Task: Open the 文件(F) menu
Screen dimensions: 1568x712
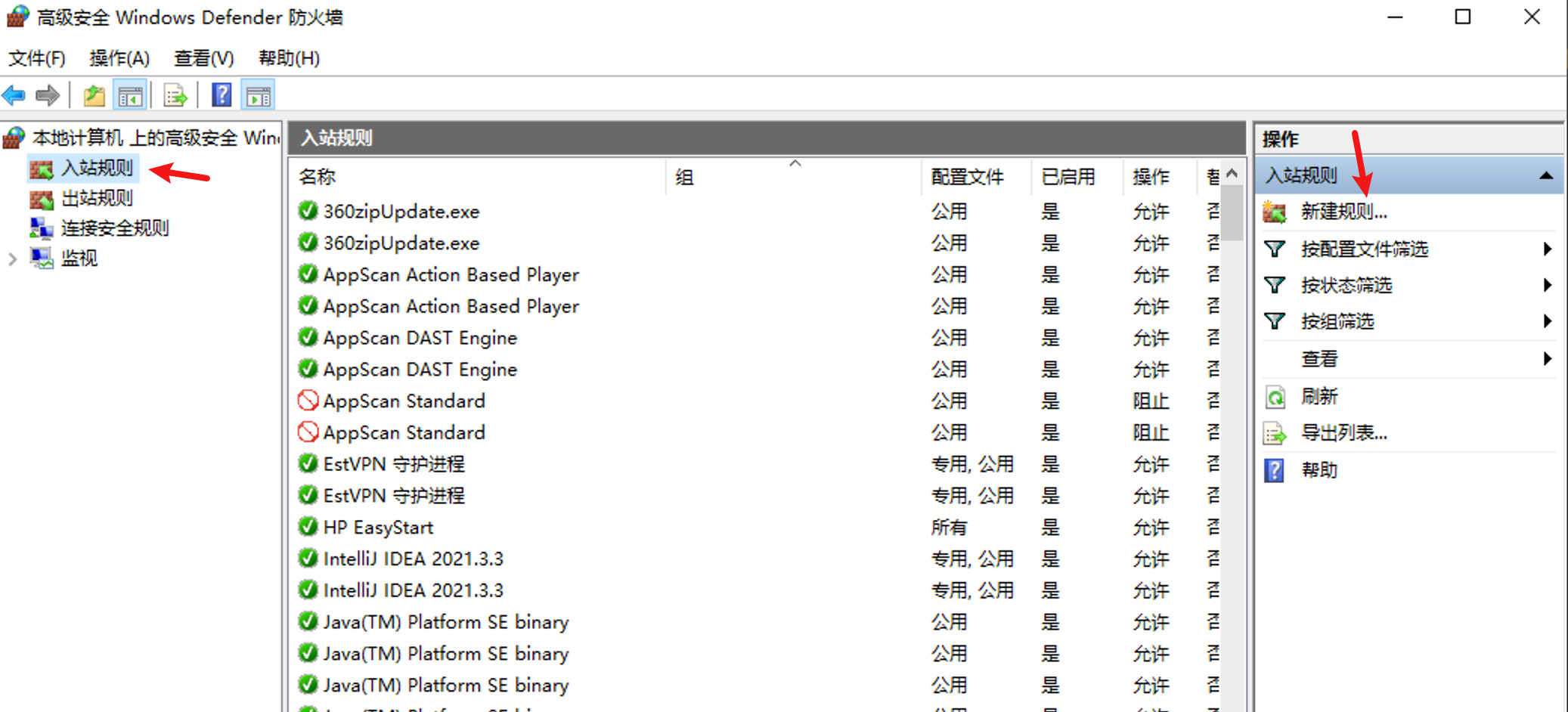Action: (36, 58)
